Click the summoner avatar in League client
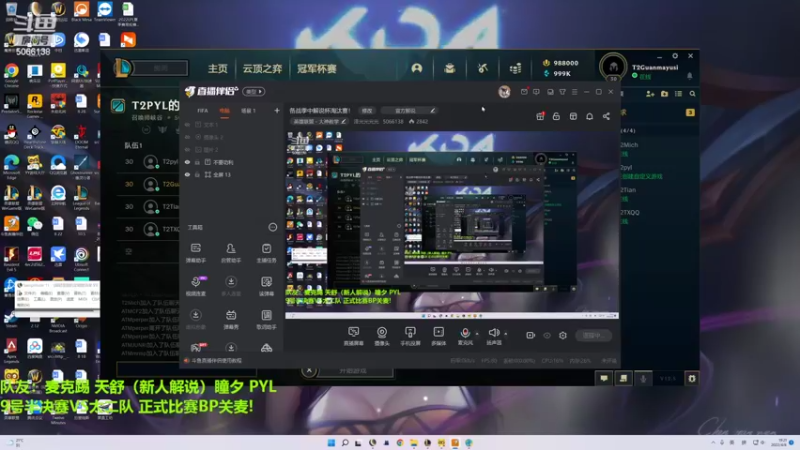 [x=613, y=66]
